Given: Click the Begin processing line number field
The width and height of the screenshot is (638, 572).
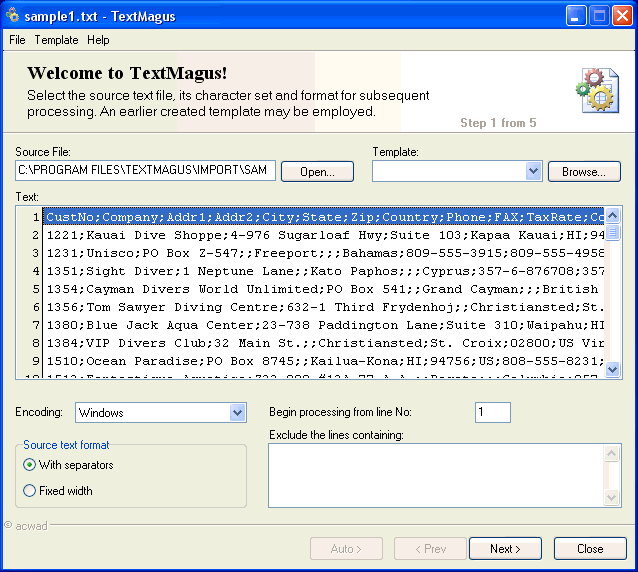Looking at the screenshot, I should click(492, 413).
